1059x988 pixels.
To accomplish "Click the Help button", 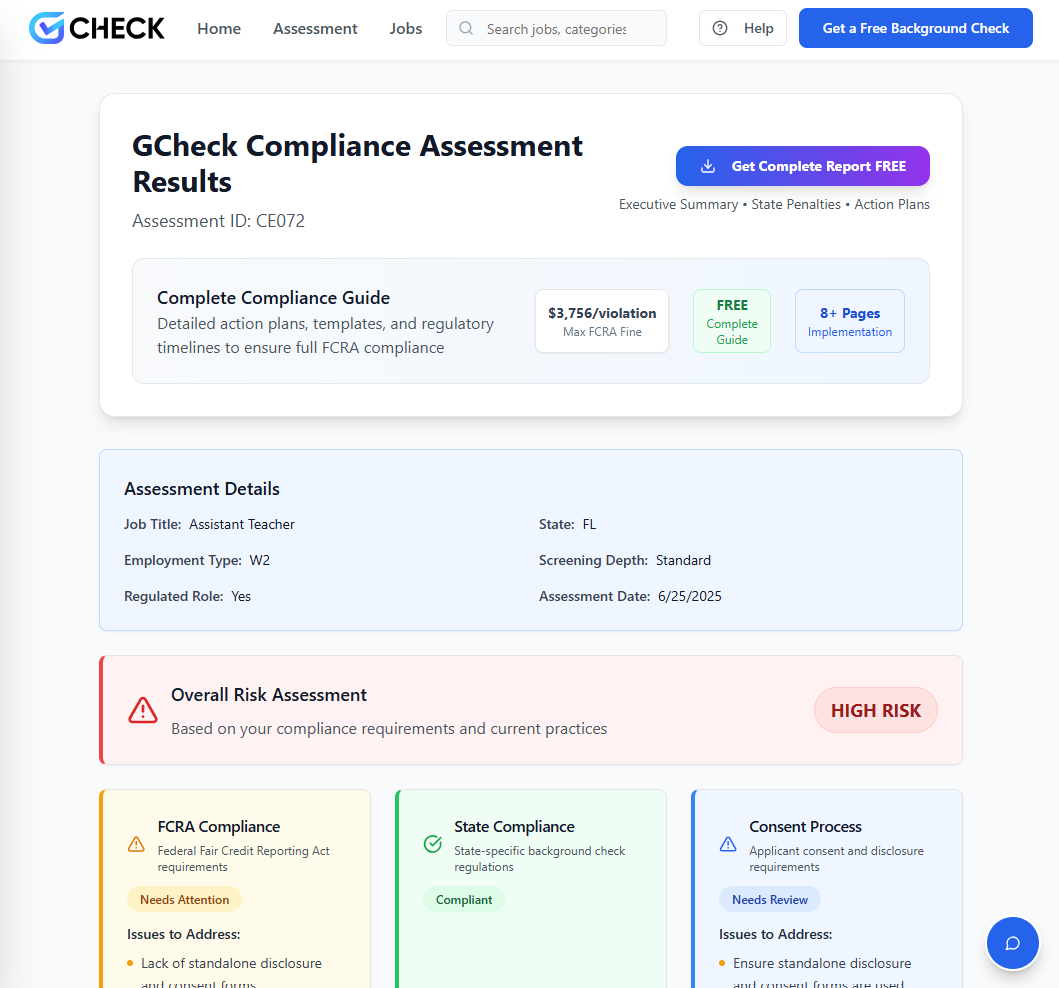I will click(743, 28).
